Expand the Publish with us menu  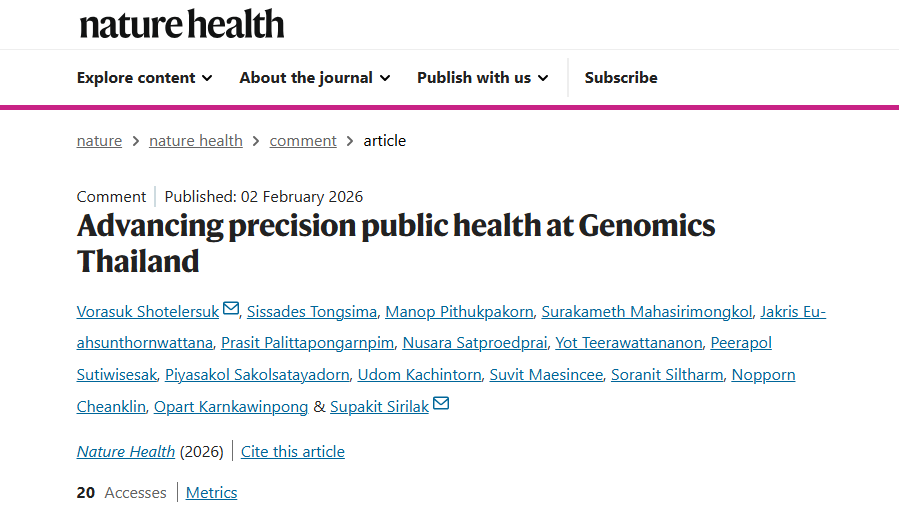482,78
